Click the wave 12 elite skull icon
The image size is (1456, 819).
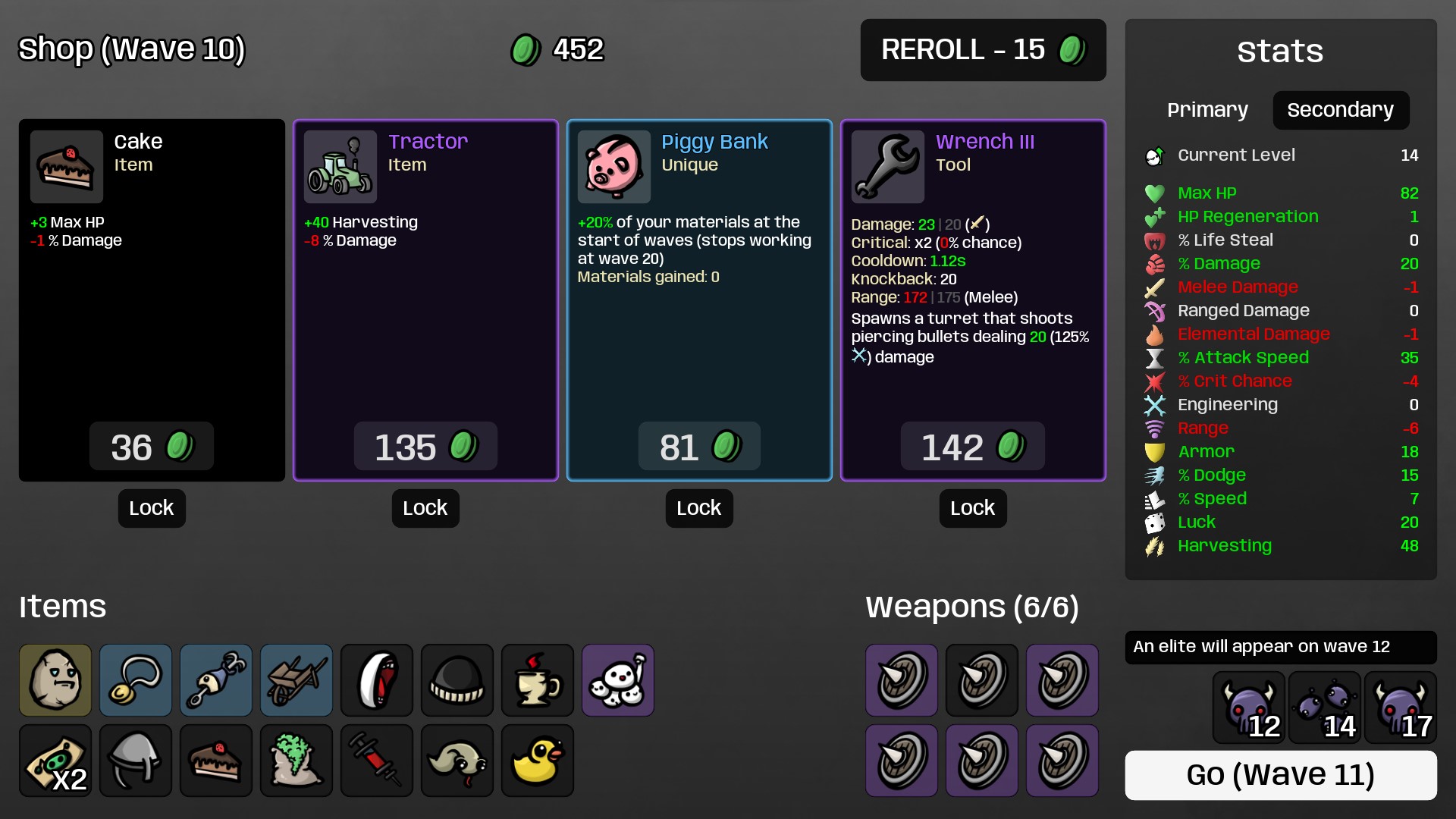click(x=1249, y=708)
